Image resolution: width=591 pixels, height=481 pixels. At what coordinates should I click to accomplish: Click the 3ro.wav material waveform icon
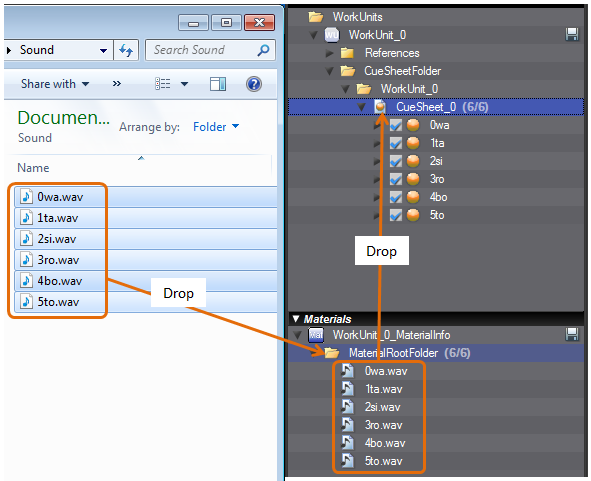(347, 425)
